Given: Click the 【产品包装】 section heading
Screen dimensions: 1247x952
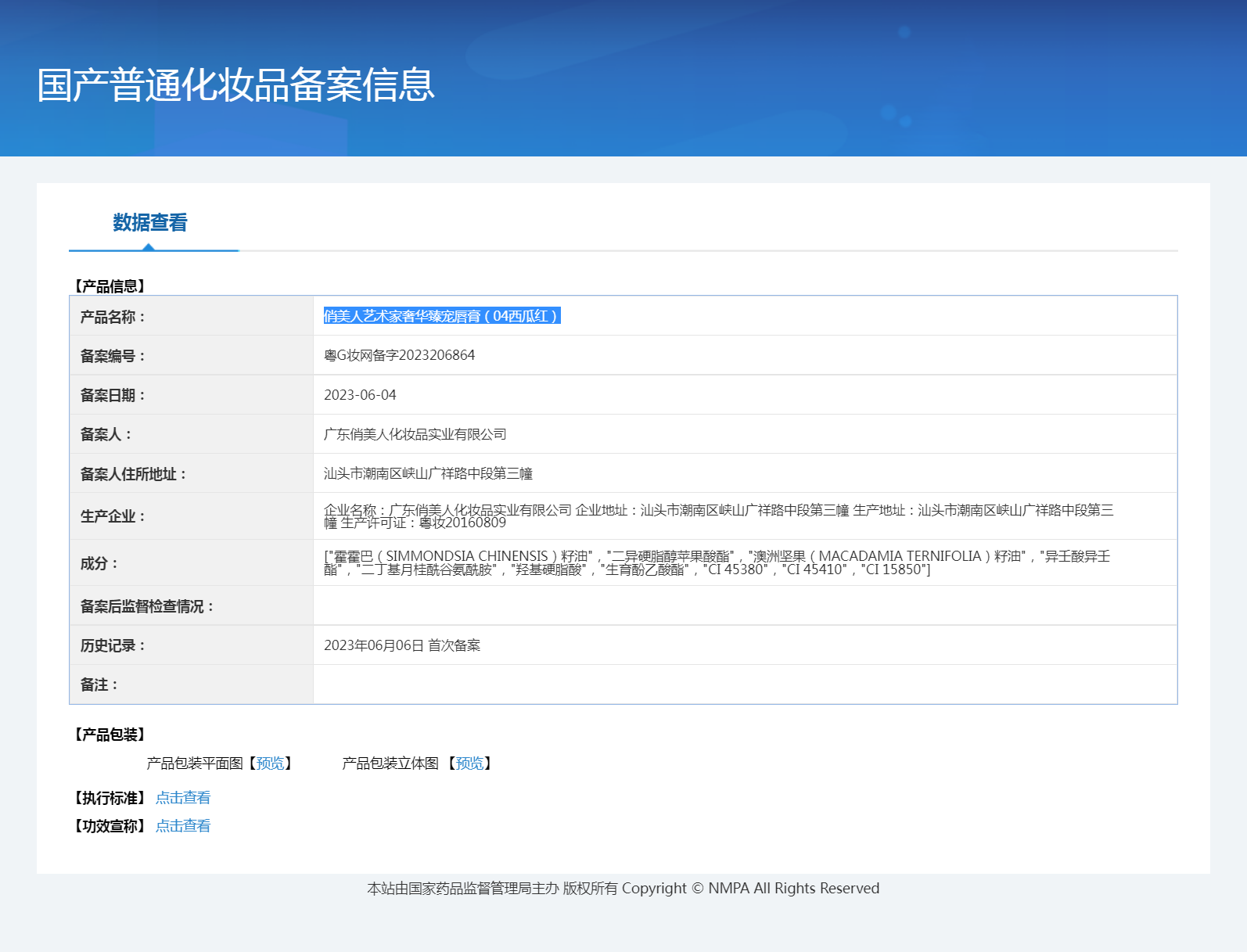Looking at the screenshot, I should click(x=110, y=735).
